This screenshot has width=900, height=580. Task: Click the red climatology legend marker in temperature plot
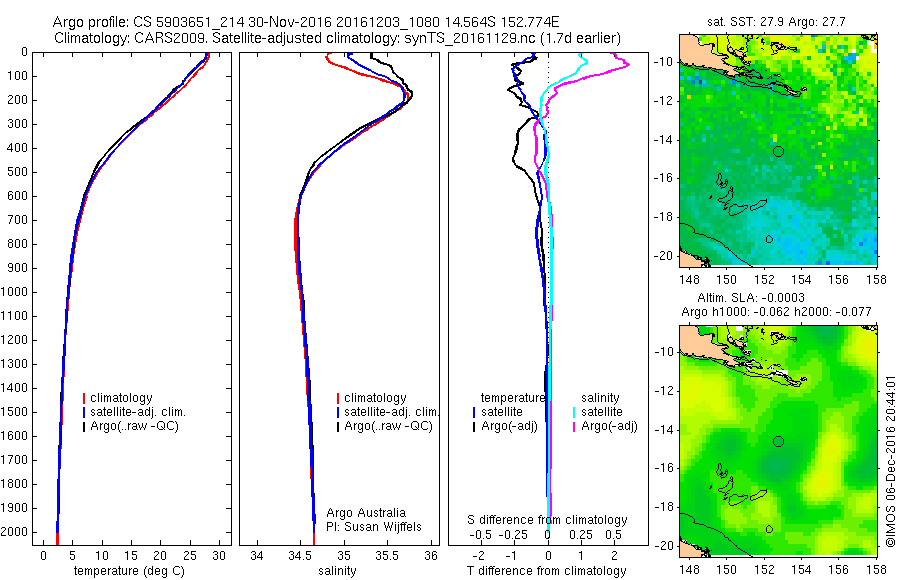point(84,398)
